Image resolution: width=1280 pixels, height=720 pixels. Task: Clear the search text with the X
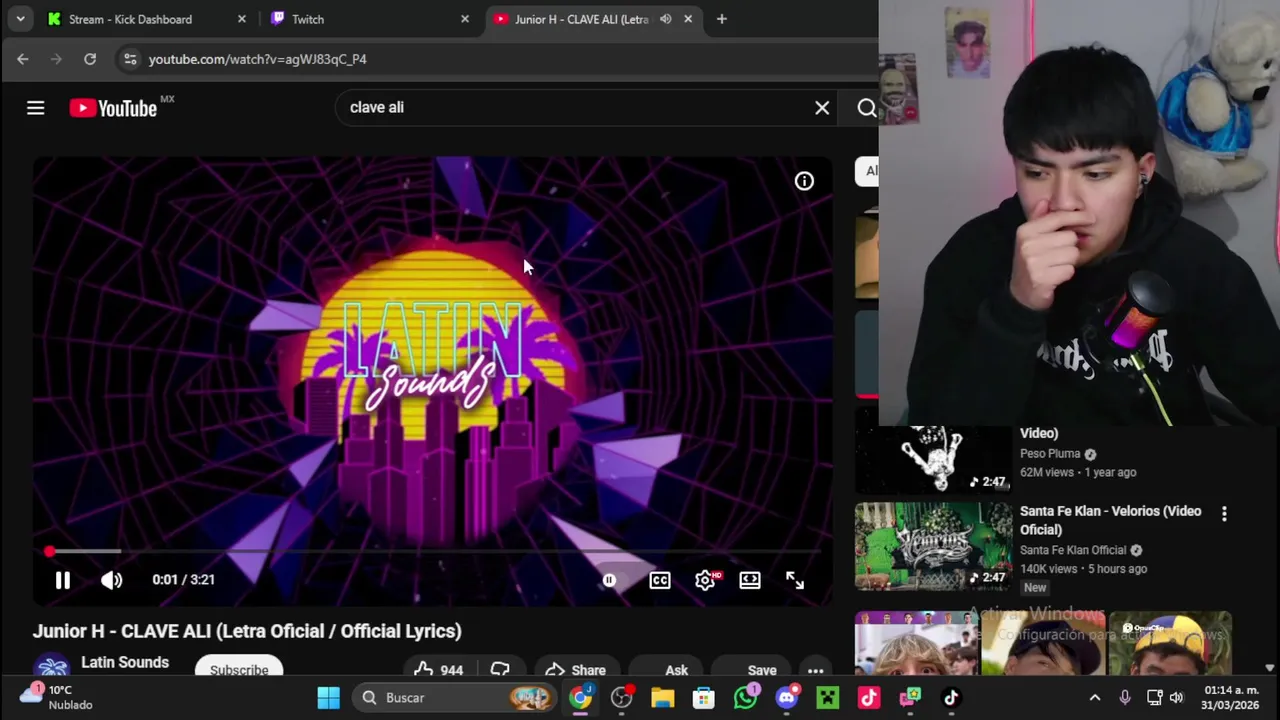tap(822, 108)
